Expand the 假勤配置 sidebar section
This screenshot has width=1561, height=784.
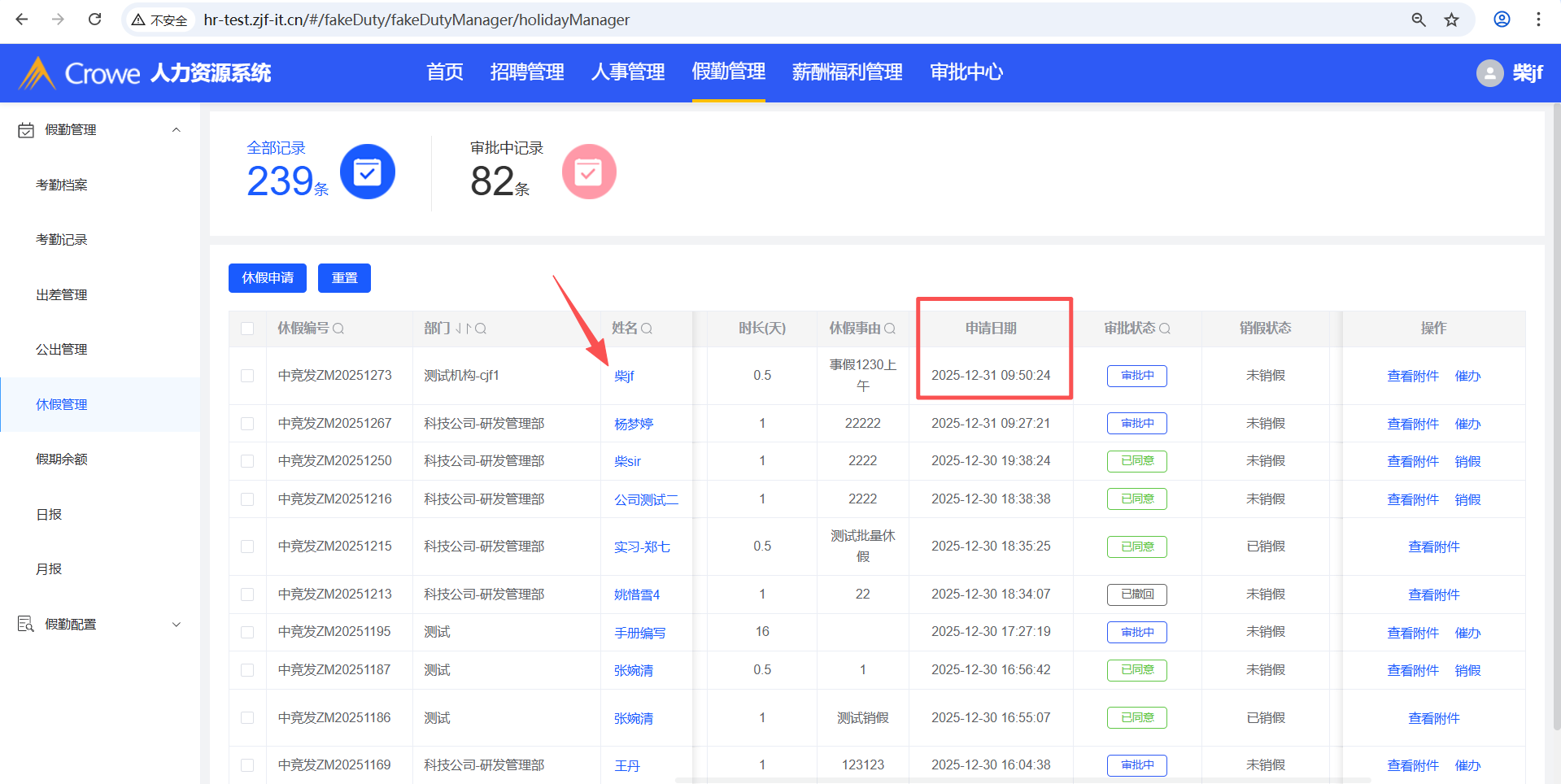pos(177,625)
